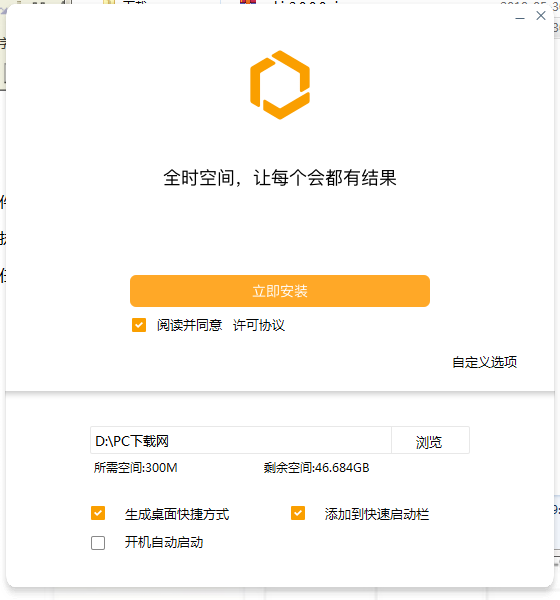Click the 开机自动启动 label text
The height and width of the screenshot is (600, 560).
pos(164,542)
